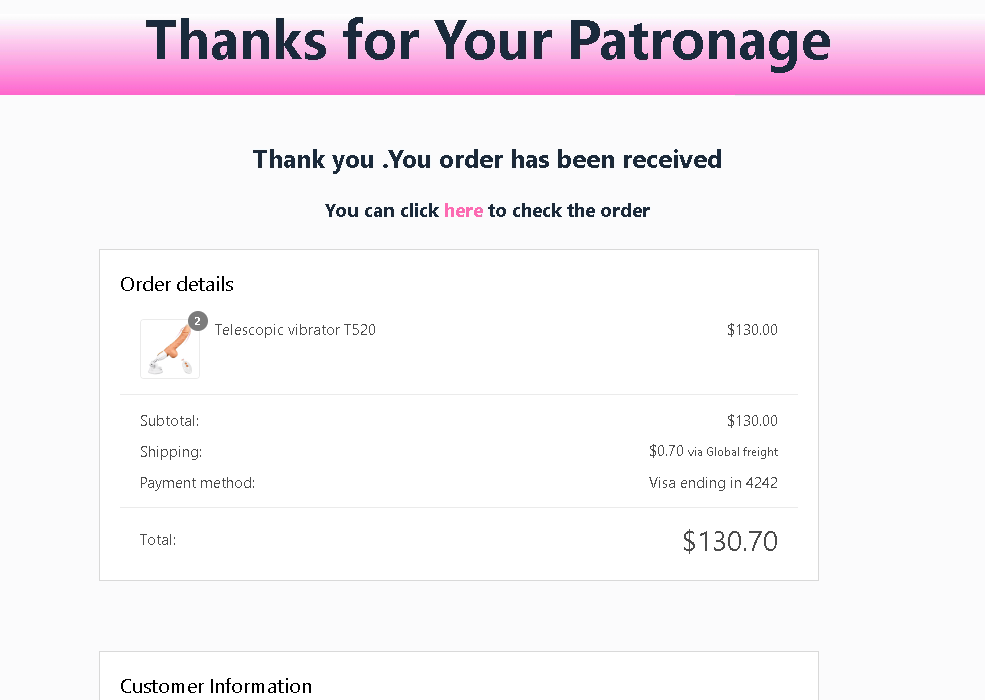
Task: Click the Customer Information section heading
Action: [x=216, y=686]
